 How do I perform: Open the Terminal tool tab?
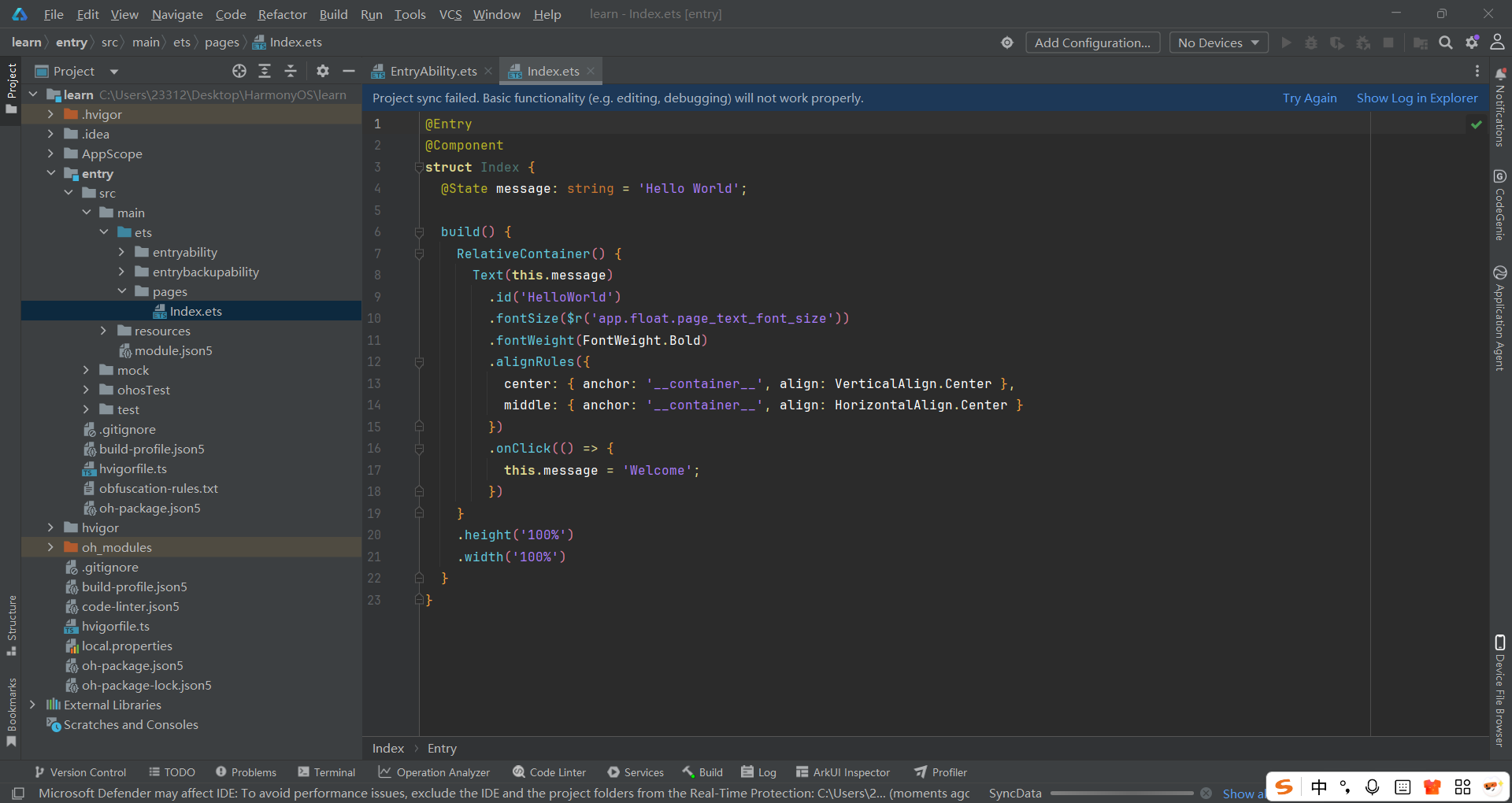[x=327, y=772]
